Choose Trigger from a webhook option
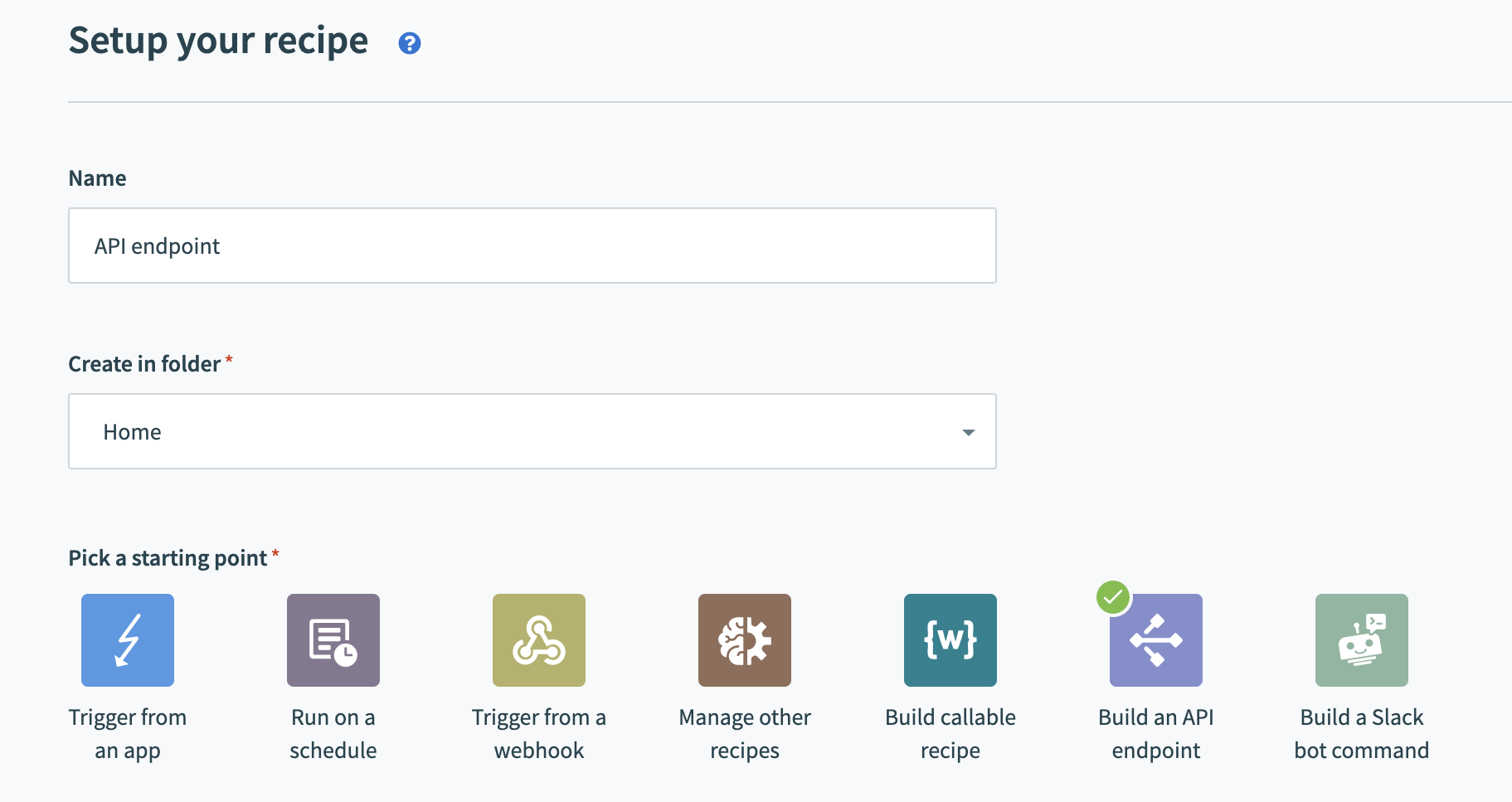Image resolution: width=1512 pixels, height=802 pixels. point(539,639)
